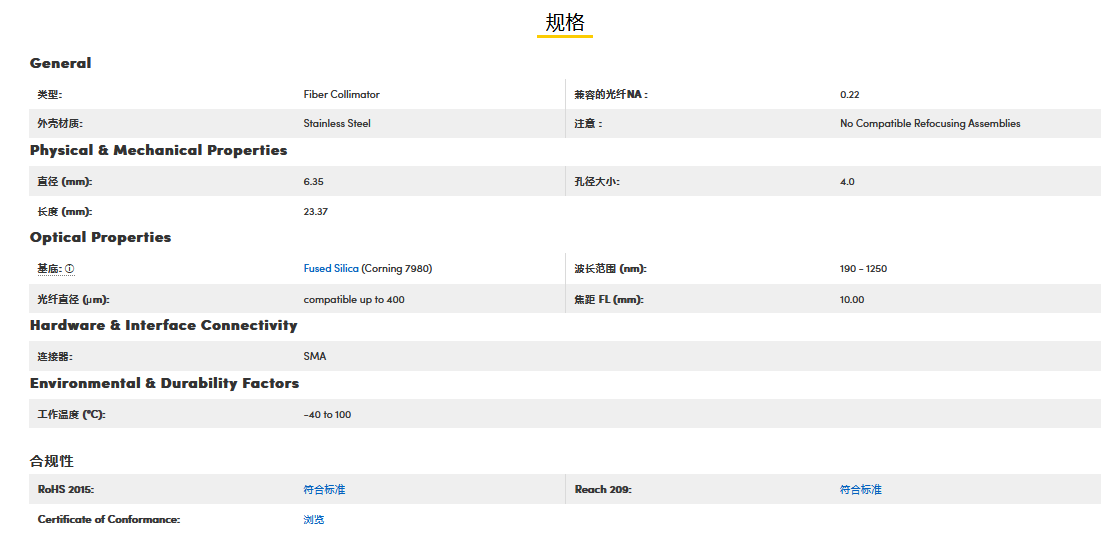Image resolution: width=1110 pixels, height=554 pixels.
Task: Click the 焦距 FL (mm) label
Action: [608, 299]
